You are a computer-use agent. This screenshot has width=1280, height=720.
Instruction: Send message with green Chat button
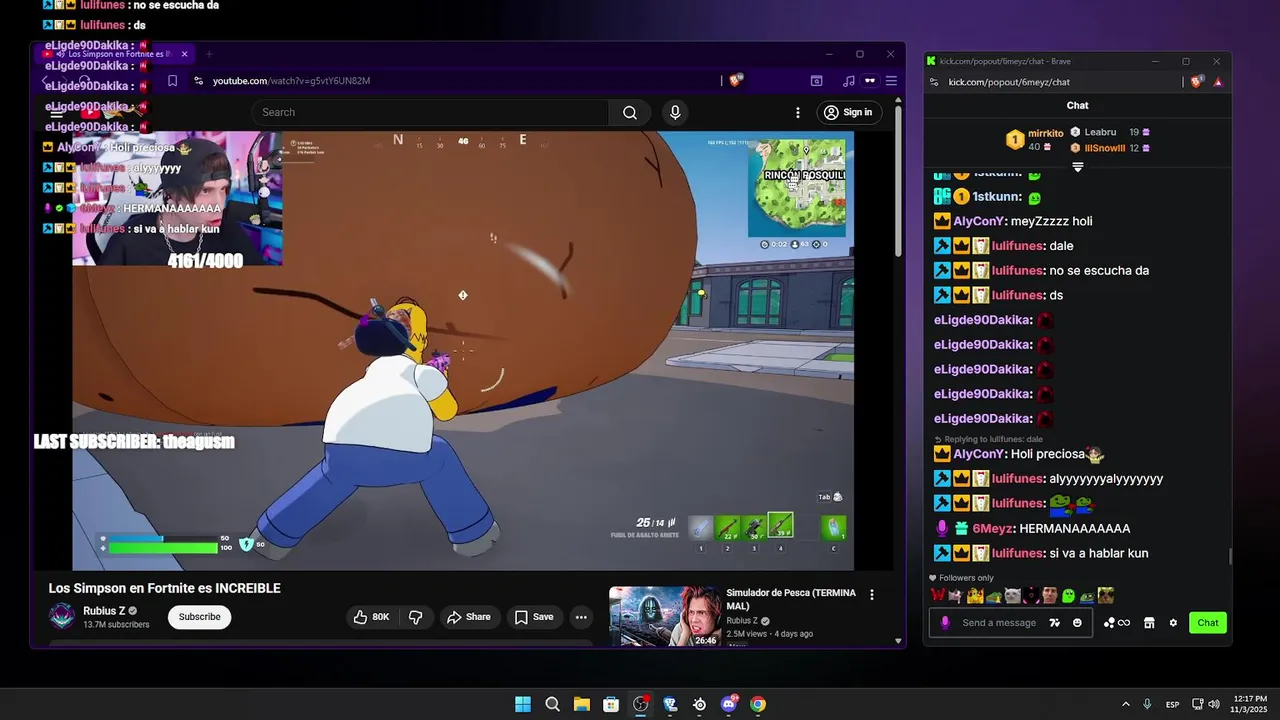click(1208, 623)
